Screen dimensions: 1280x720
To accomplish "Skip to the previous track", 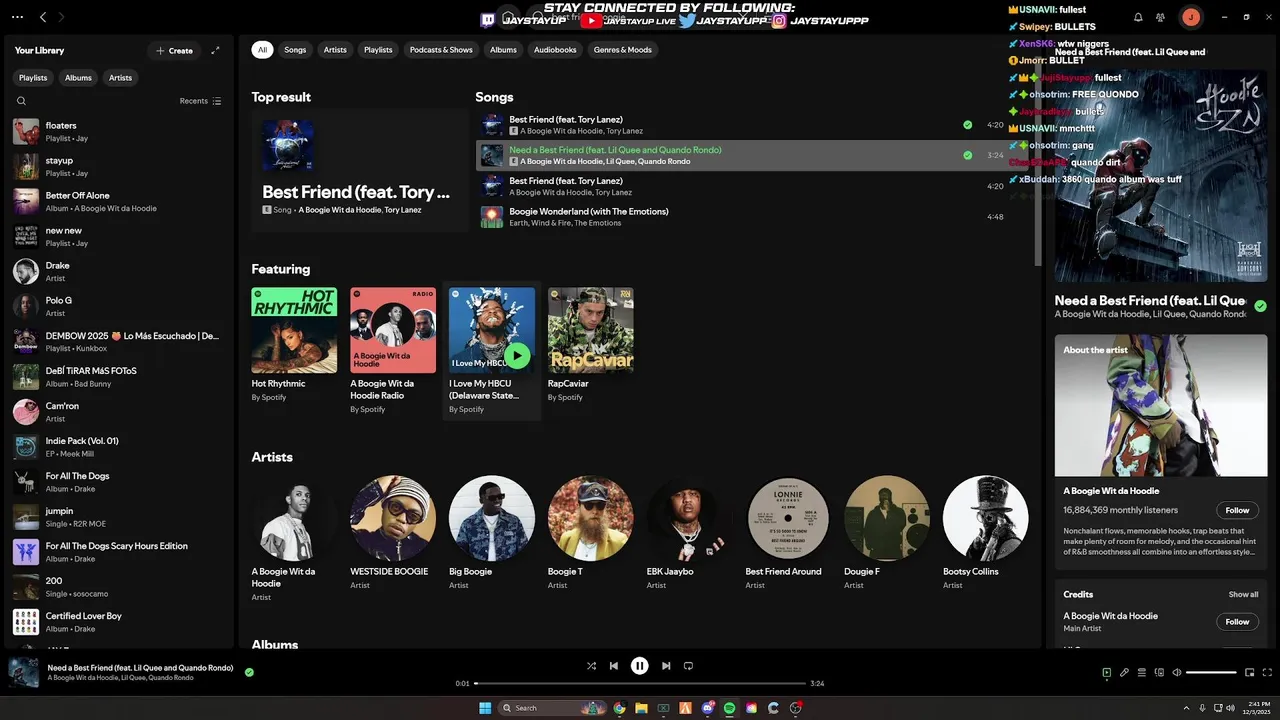I will coord(614,666).
